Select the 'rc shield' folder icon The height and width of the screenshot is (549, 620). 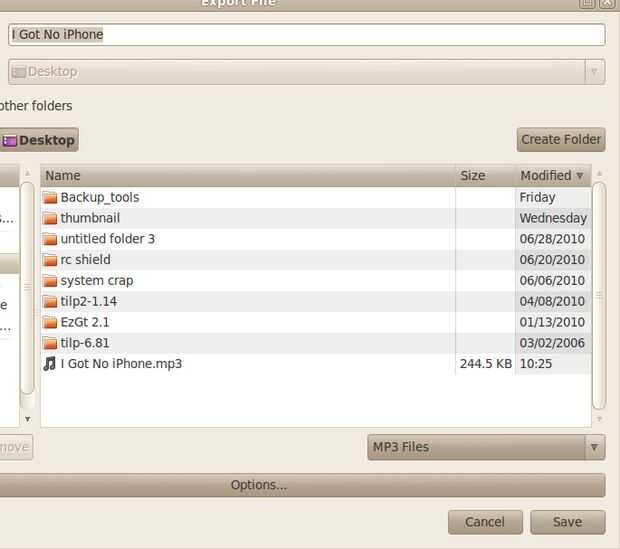point(50,260)
